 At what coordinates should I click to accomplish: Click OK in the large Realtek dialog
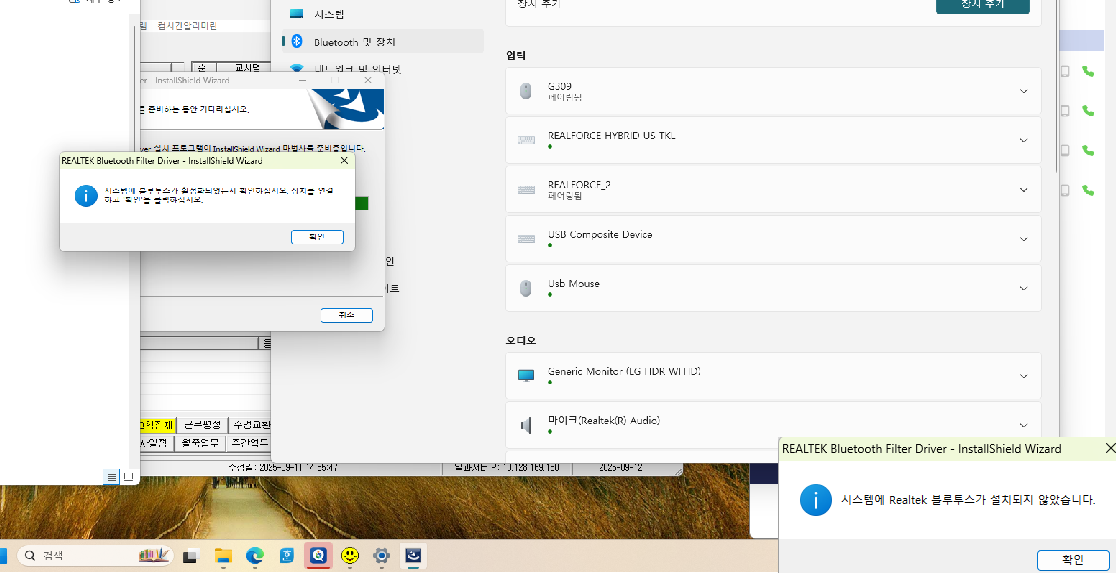(1073, 559)
